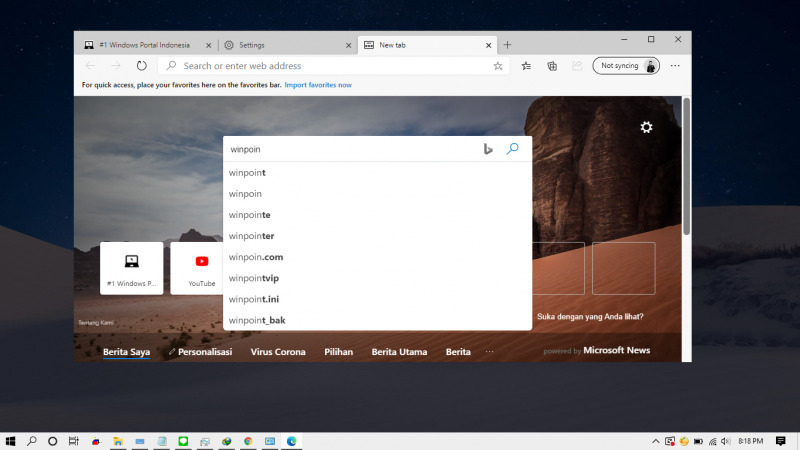Open the YouTube quick link tile
The image size is (800, 450).
197,268
